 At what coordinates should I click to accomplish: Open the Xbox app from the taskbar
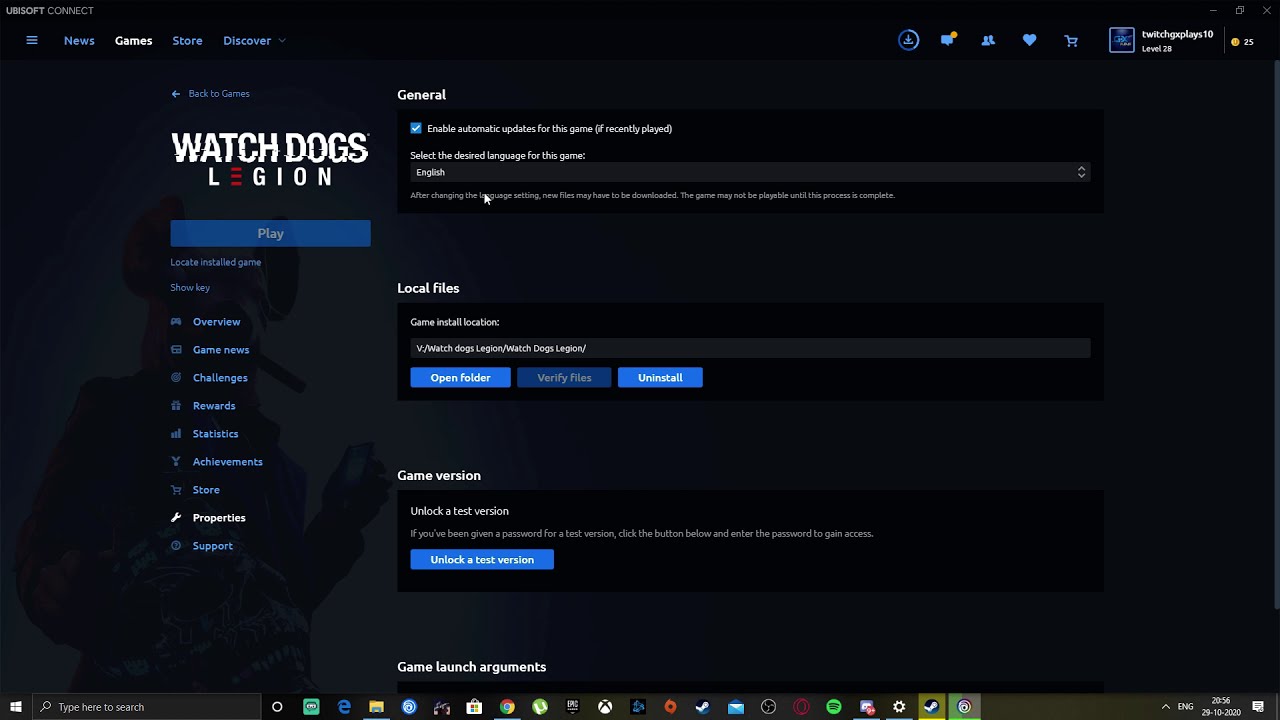pyautogui.click(x=605, y=707)
